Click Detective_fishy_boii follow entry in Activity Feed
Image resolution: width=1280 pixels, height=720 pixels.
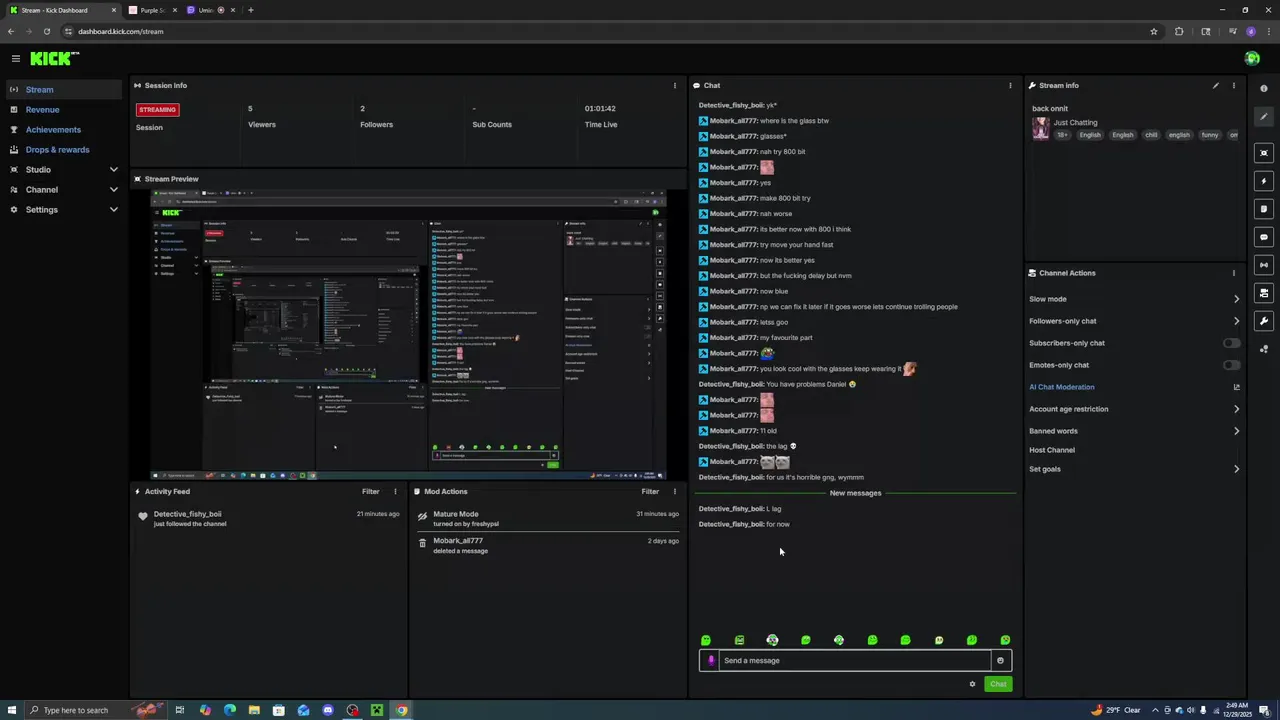tap(270, 518)
